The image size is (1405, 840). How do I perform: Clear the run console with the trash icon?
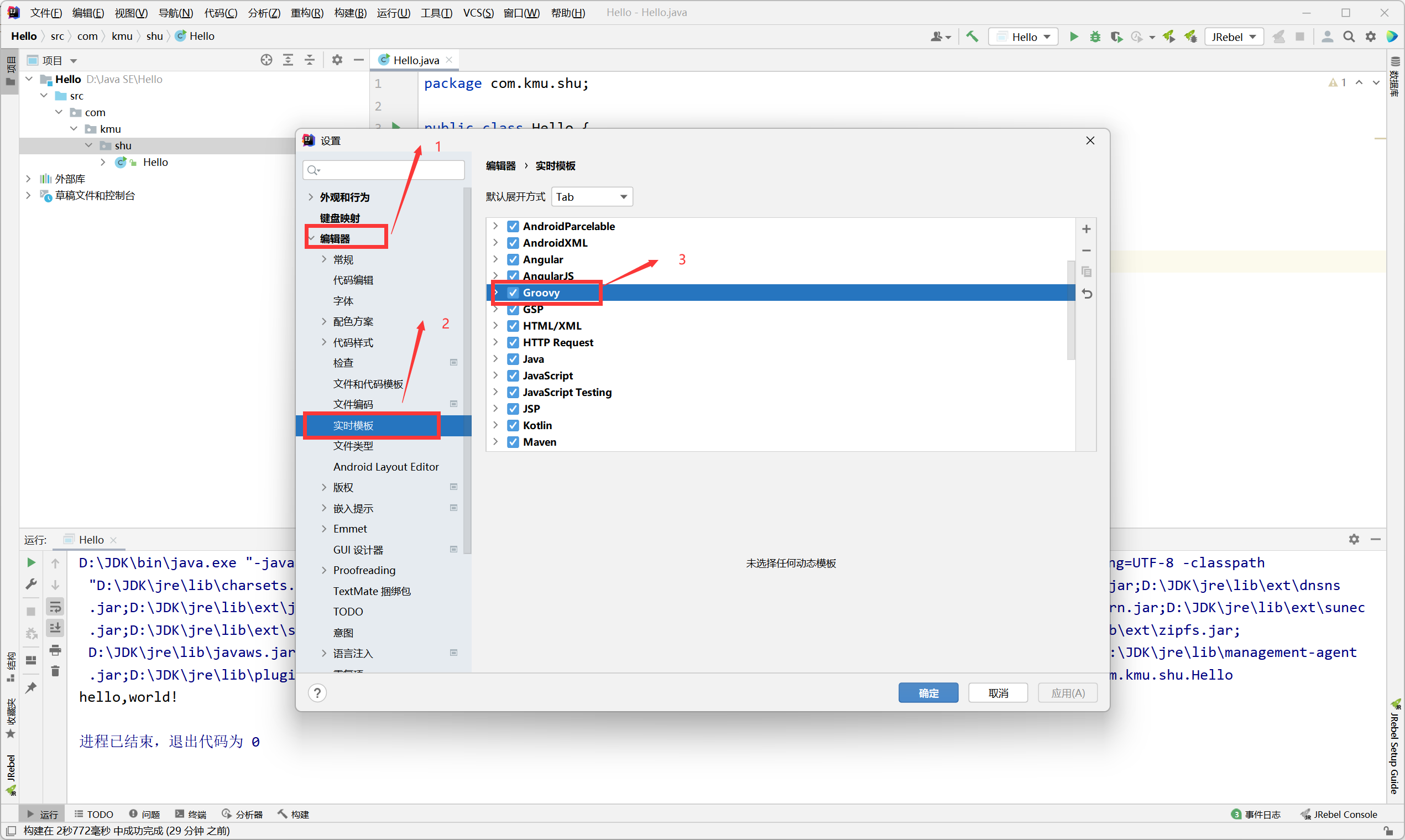[55, 671]
